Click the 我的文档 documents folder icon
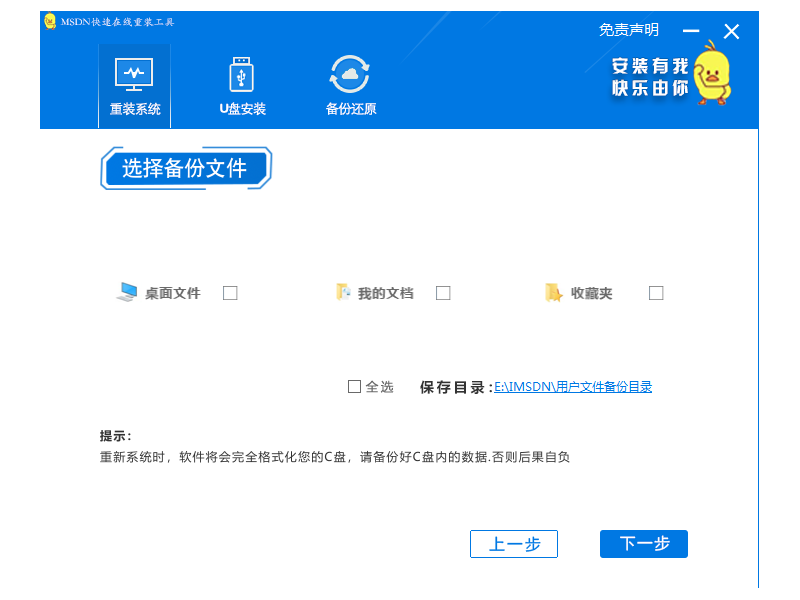800x600 pixels. coord(342,292)
